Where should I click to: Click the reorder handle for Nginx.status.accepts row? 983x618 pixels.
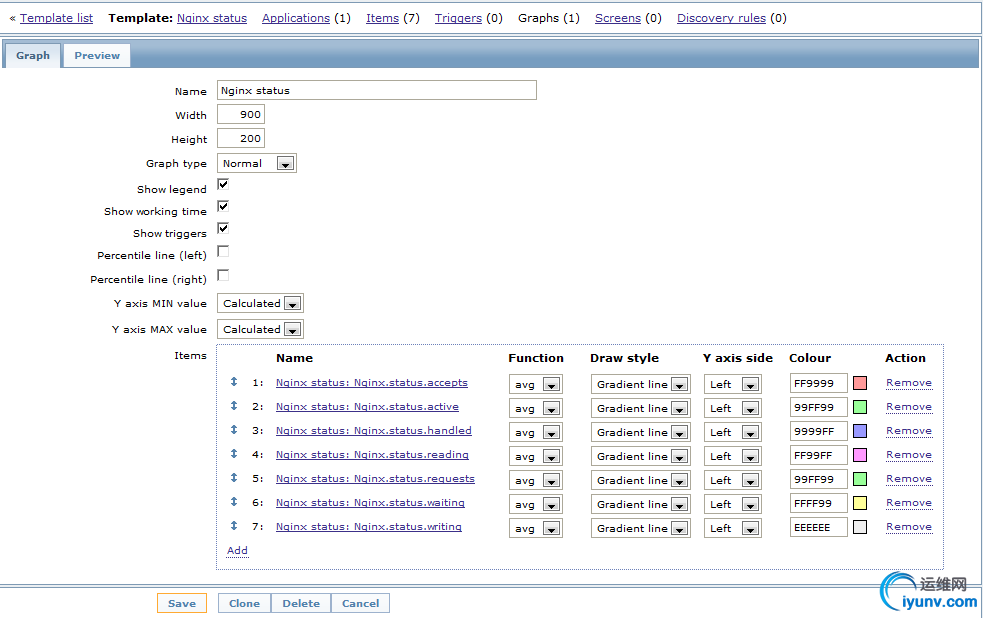[x=234, y=382]
